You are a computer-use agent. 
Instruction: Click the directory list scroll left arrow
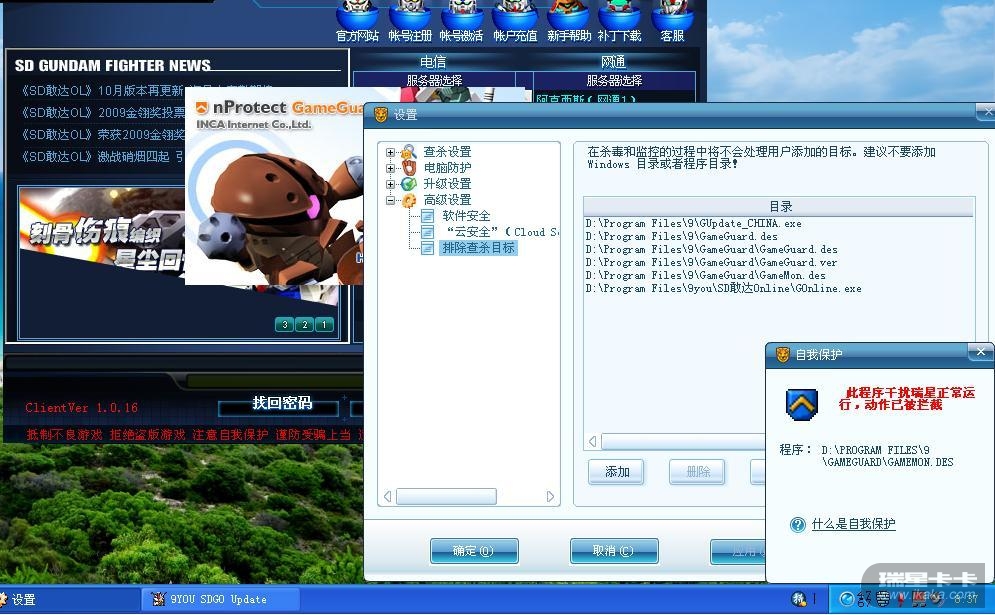[x=593, y=441]
